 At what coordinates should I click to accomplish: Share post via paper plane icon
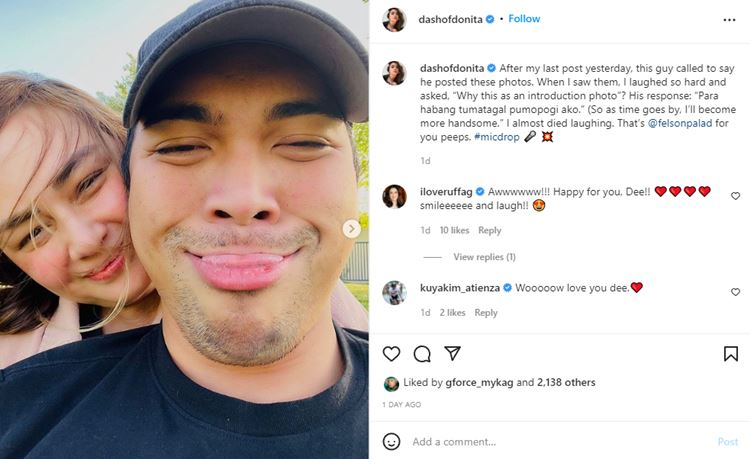pyautogui.click(x=452, y=354)
